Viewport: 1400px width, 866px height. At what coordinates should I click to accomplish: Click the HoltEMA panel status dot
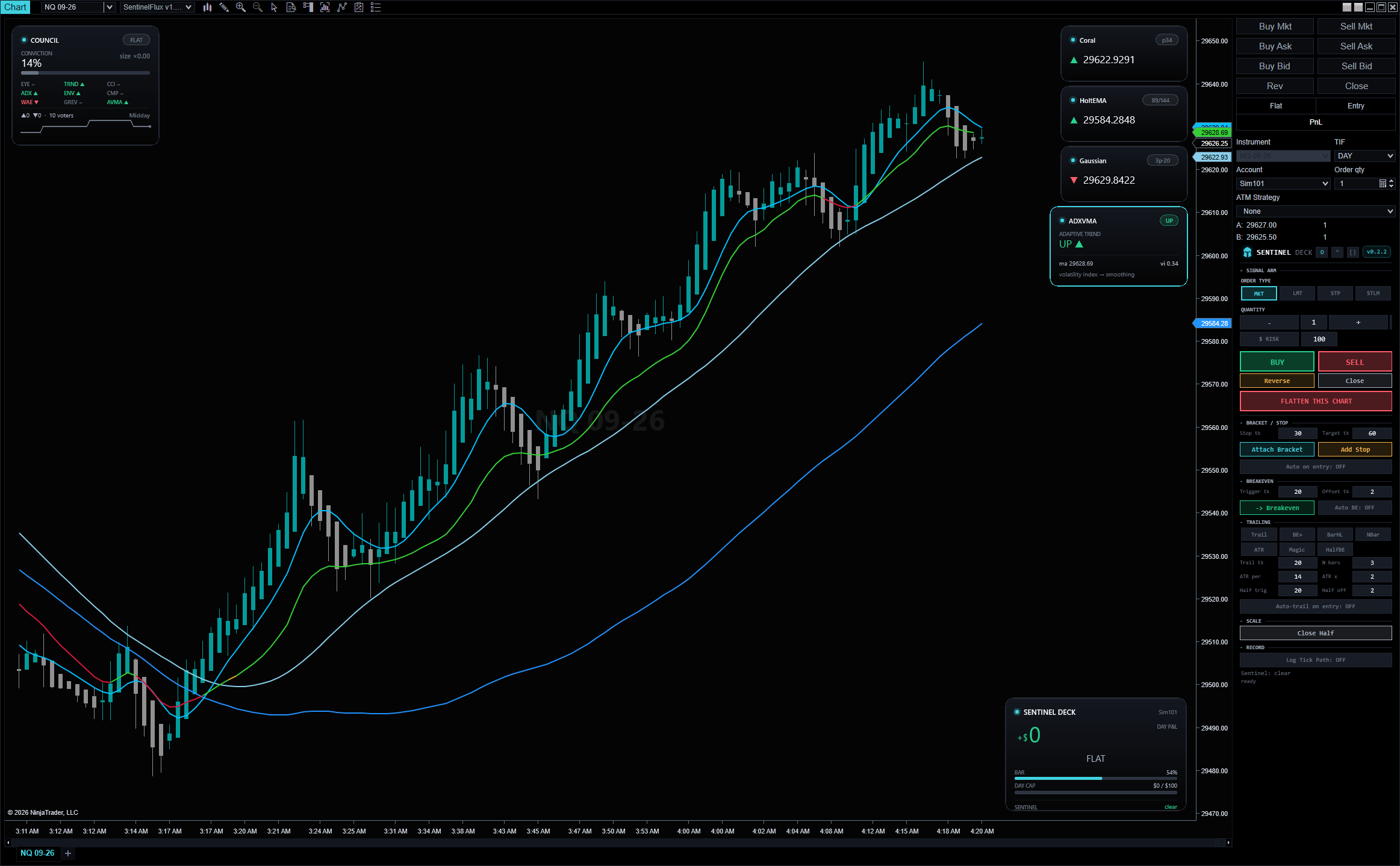pyautogui.click(x=1073, y=101)
